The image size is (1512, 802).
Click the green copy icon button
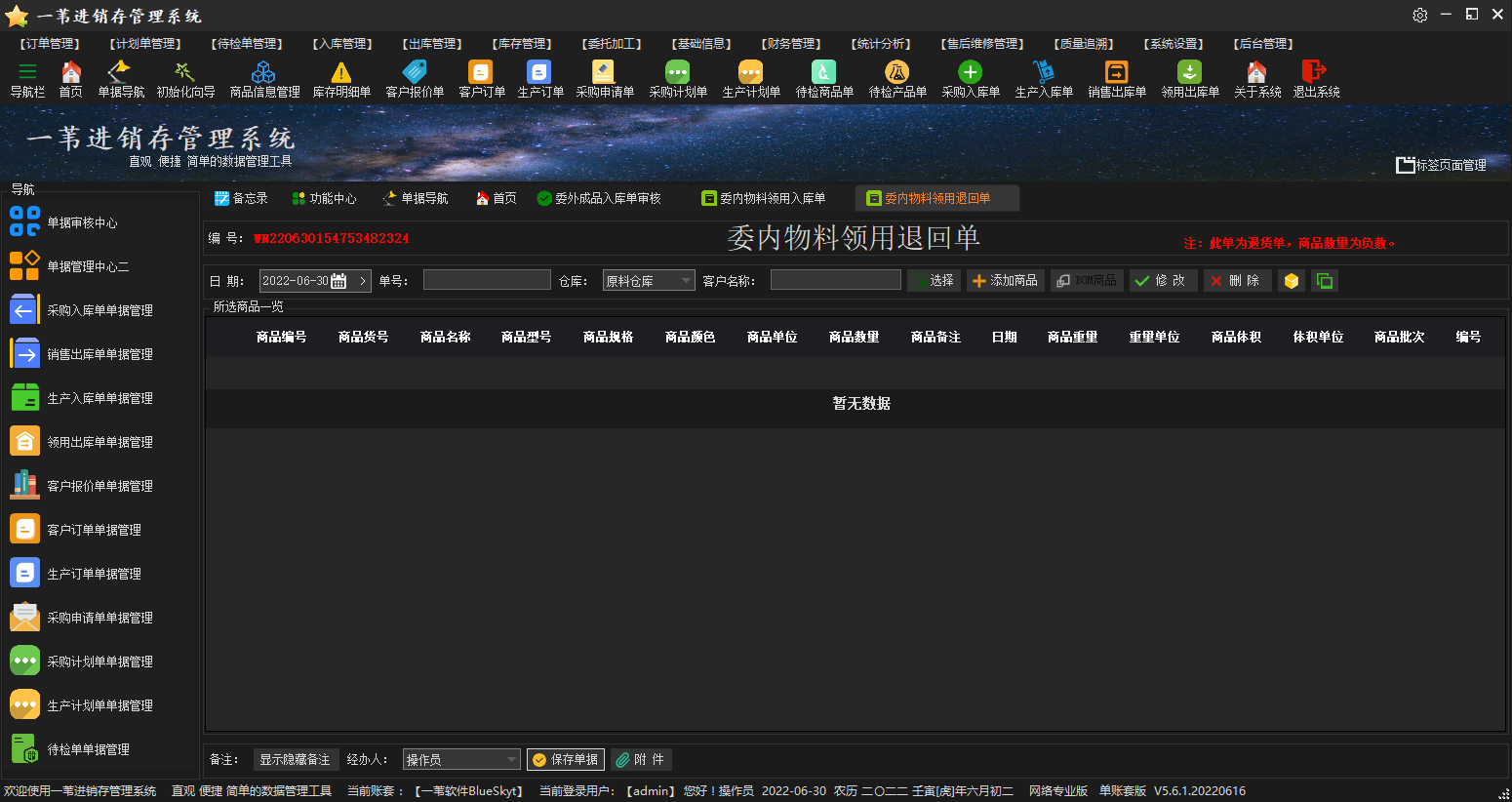[x=1325, y=281]
